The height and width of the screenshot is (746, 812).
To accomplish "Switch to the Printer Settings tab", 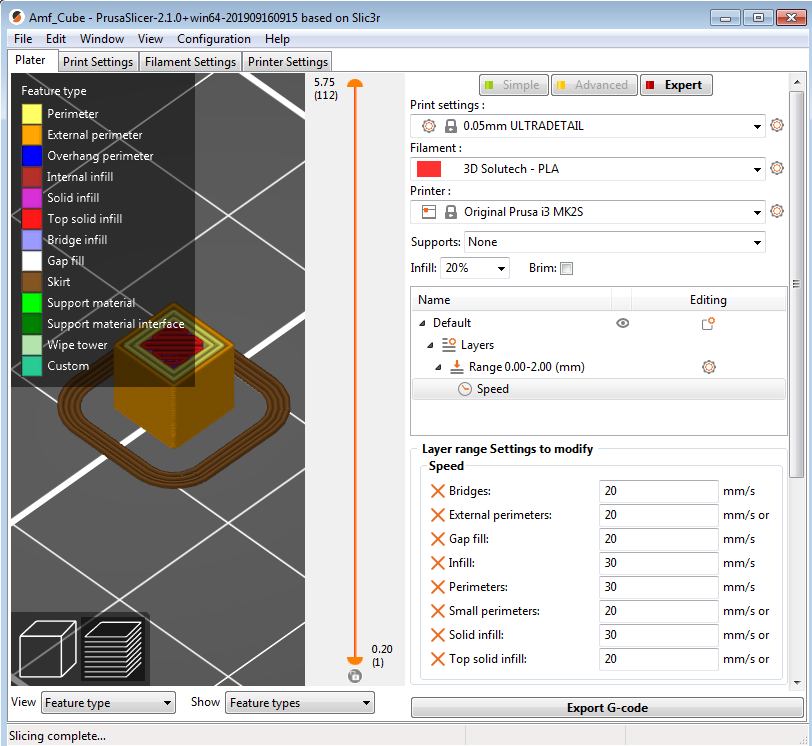I will coord(287,61).
